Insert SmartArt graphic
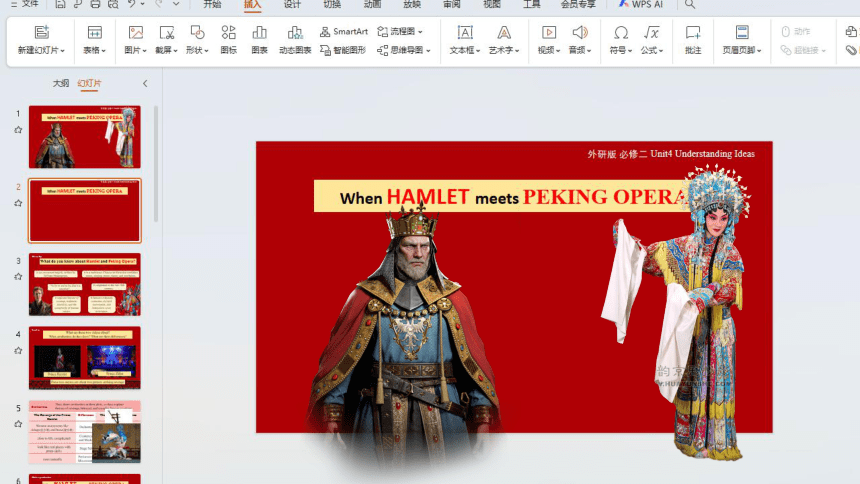Screen dimensions: 860x484 (344, 31)
